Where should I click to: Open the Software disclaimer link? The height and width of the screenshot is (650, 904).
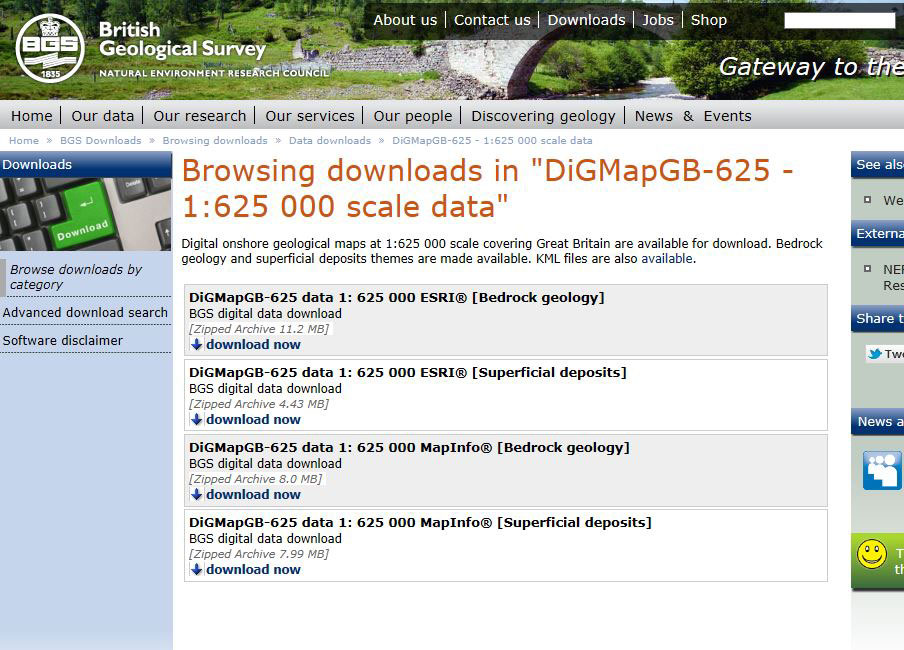(63, 341)
